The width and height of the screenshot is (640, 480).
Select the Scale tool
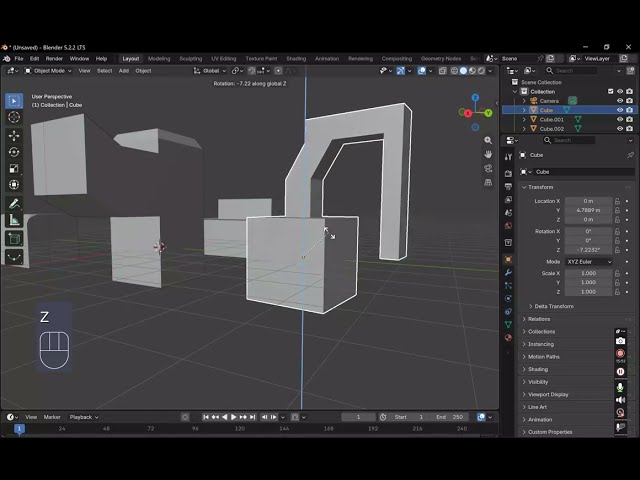tap(14, 168)
